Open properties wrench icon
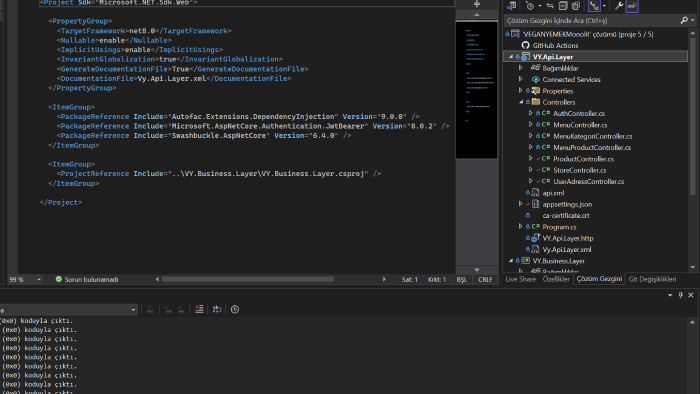 [619, 6]
